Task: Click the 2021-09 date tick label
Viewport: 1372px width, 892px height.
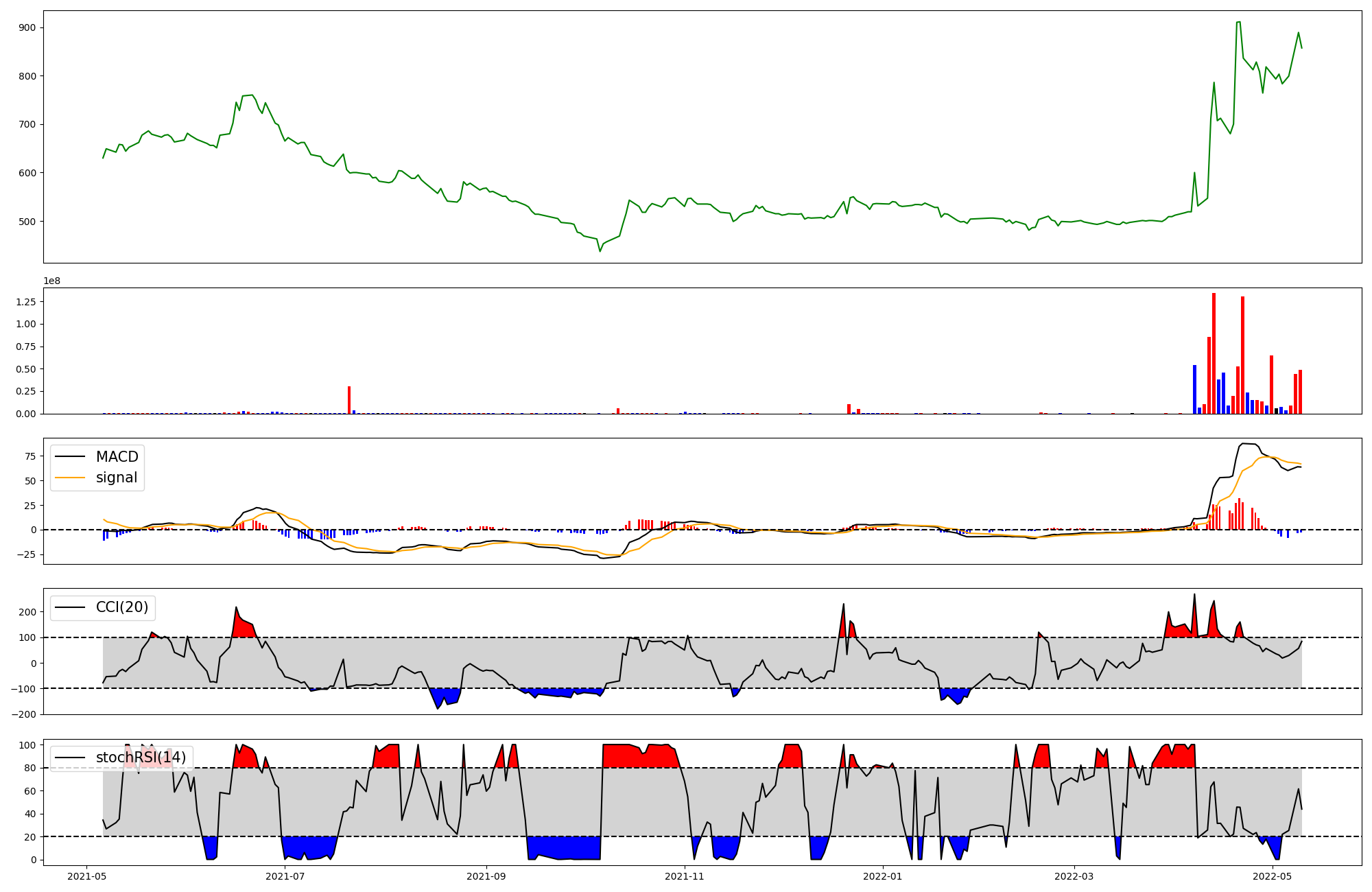Action: pyautogui.click(x=486, y=876)
